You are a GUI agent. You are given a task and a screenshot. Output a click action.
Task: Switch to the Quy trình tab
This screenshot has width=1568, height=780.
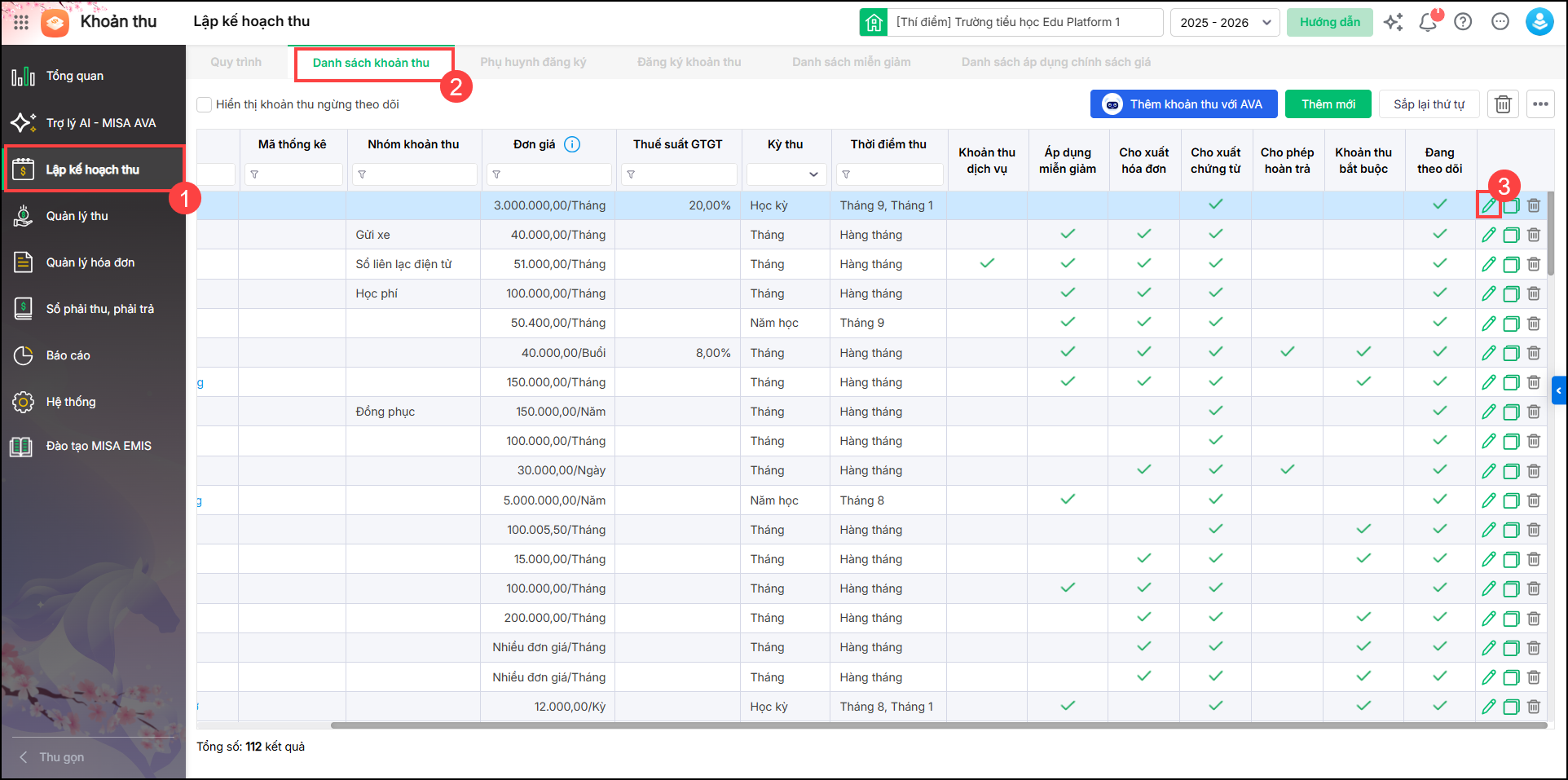coord(236,62)
